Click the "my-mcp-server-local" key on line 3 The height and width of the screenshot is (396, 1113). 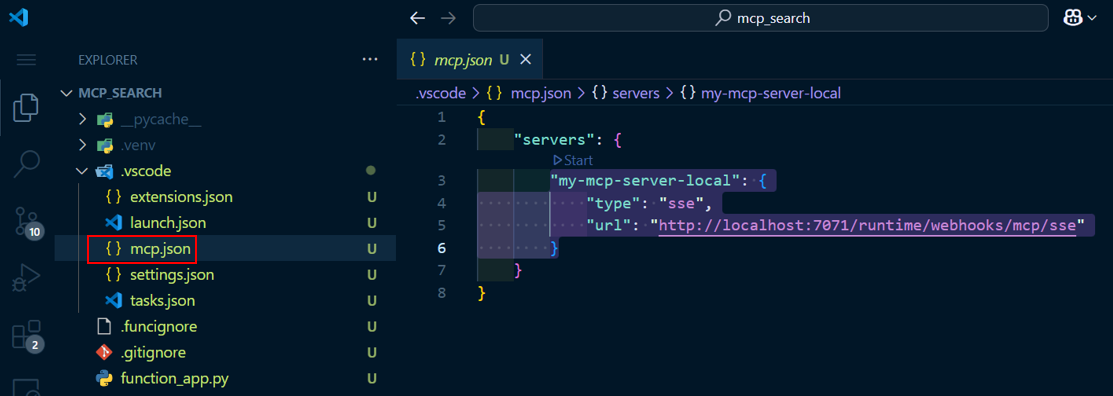coord(646,181)
